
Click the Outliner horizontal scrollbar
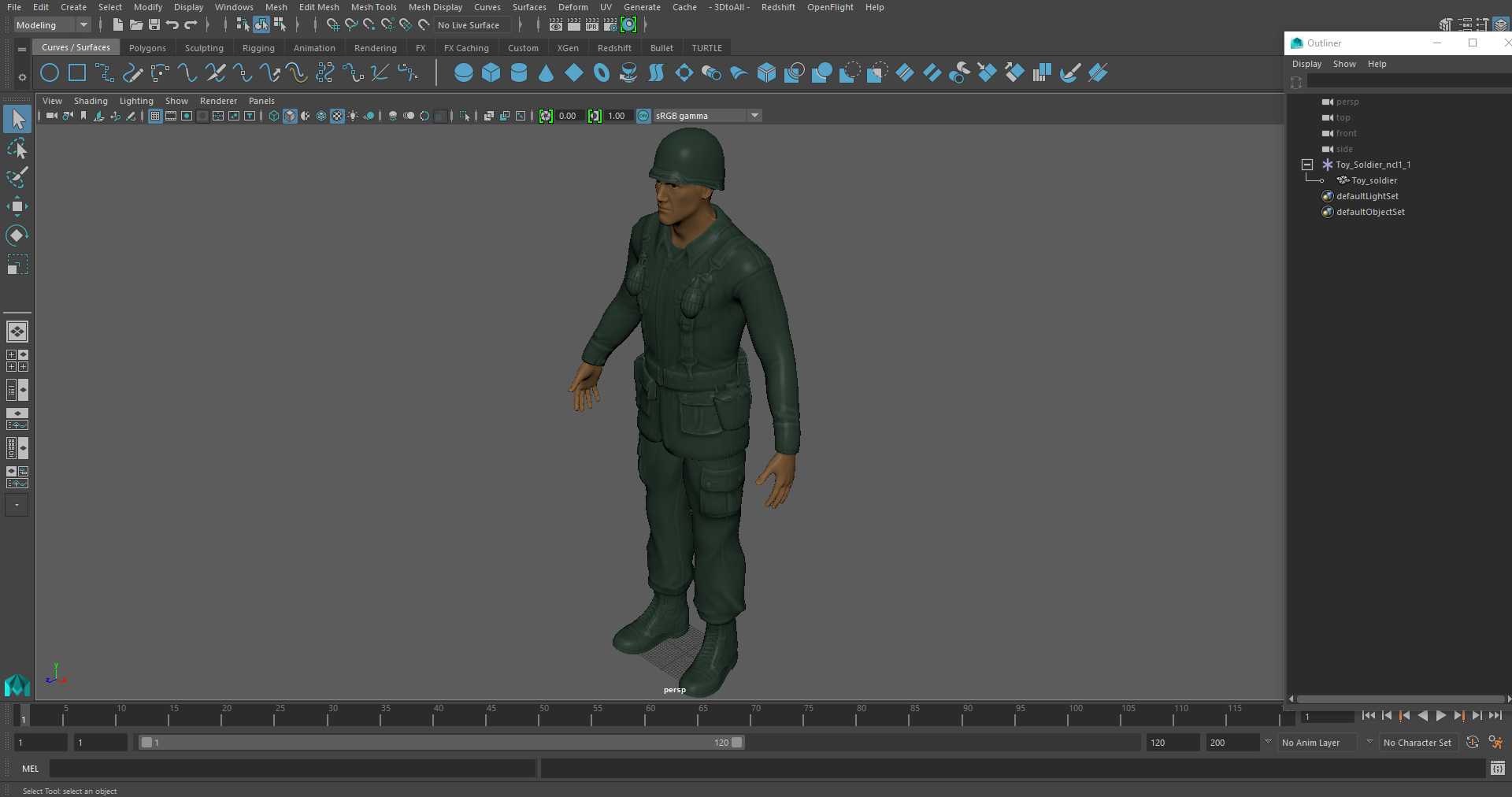click(x=1400, y=699)
